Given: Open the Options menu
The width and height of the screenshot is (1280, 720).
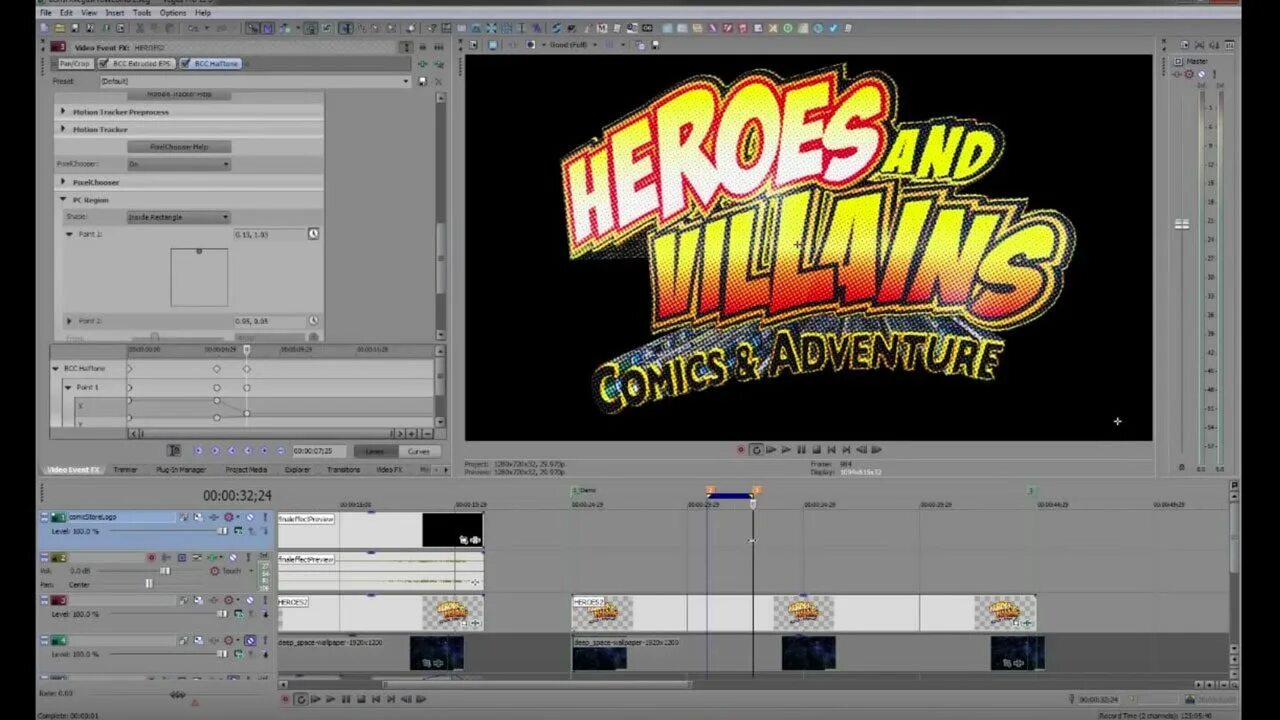Looking at the screenshot, I should pos(173,13).
